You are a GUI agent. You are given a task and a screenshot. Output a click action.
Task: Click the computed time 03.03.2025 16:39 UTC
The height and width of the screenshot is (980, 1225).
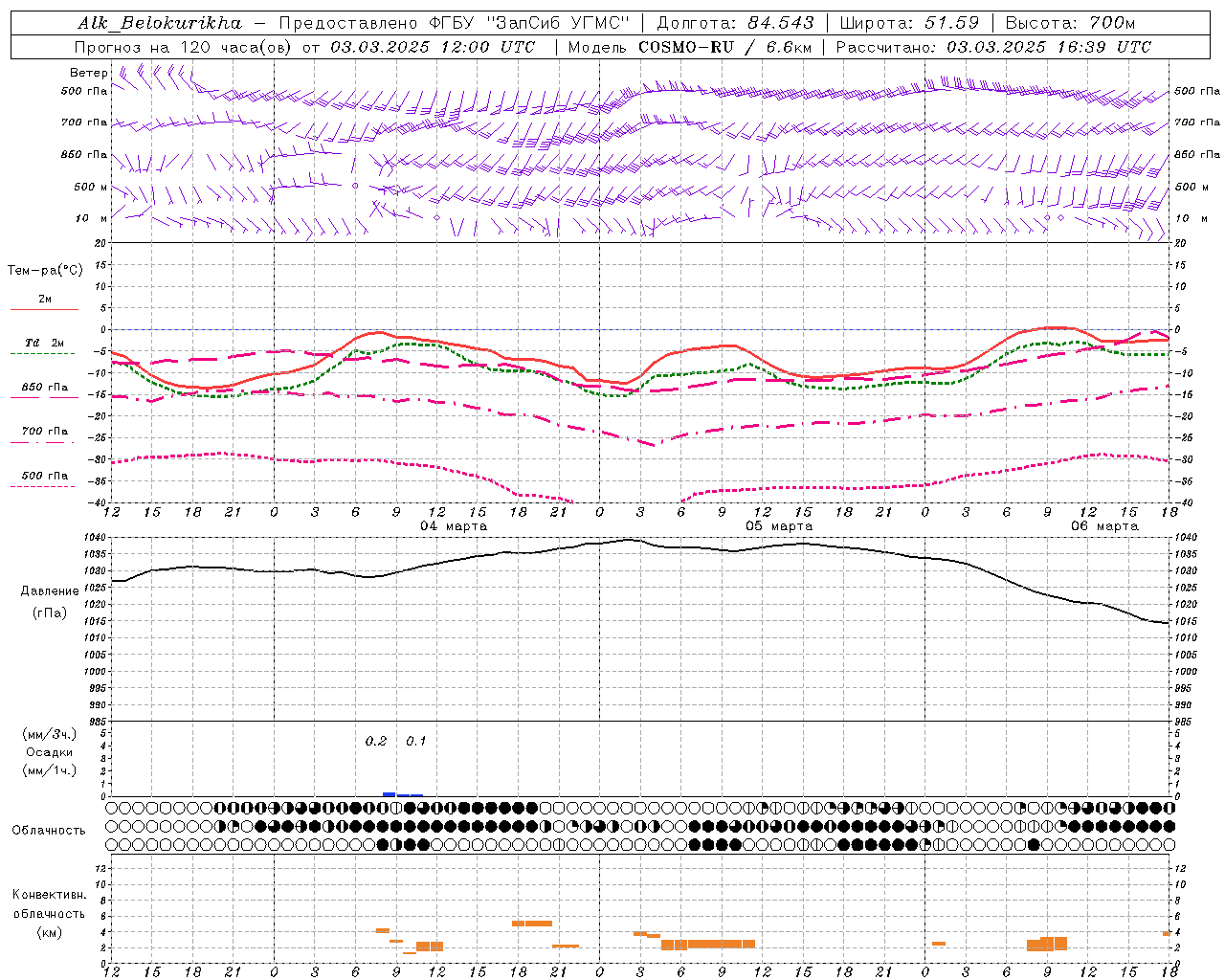click(x=1049, y=47)
